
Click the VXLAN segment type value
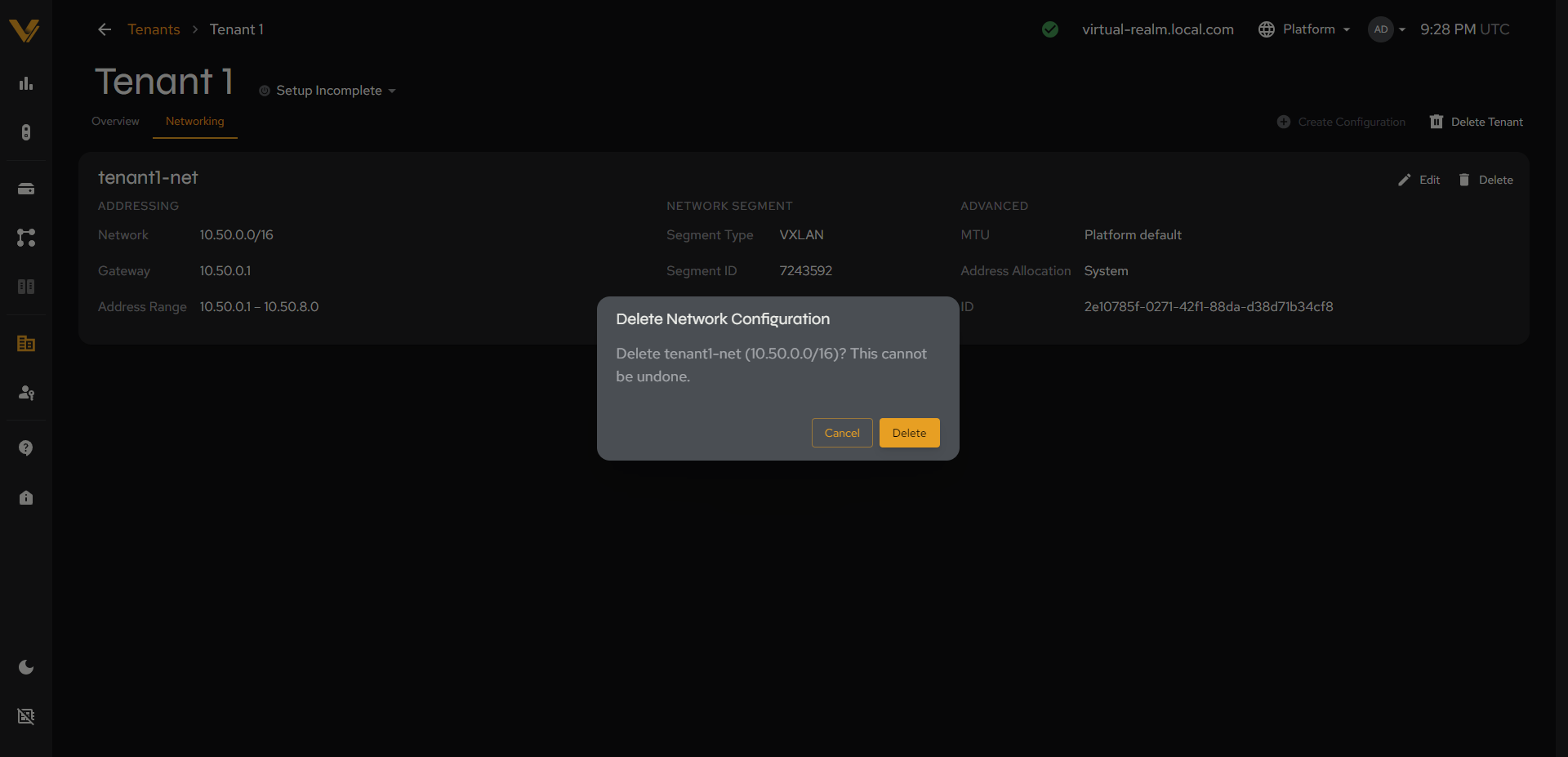pos(802,234)
